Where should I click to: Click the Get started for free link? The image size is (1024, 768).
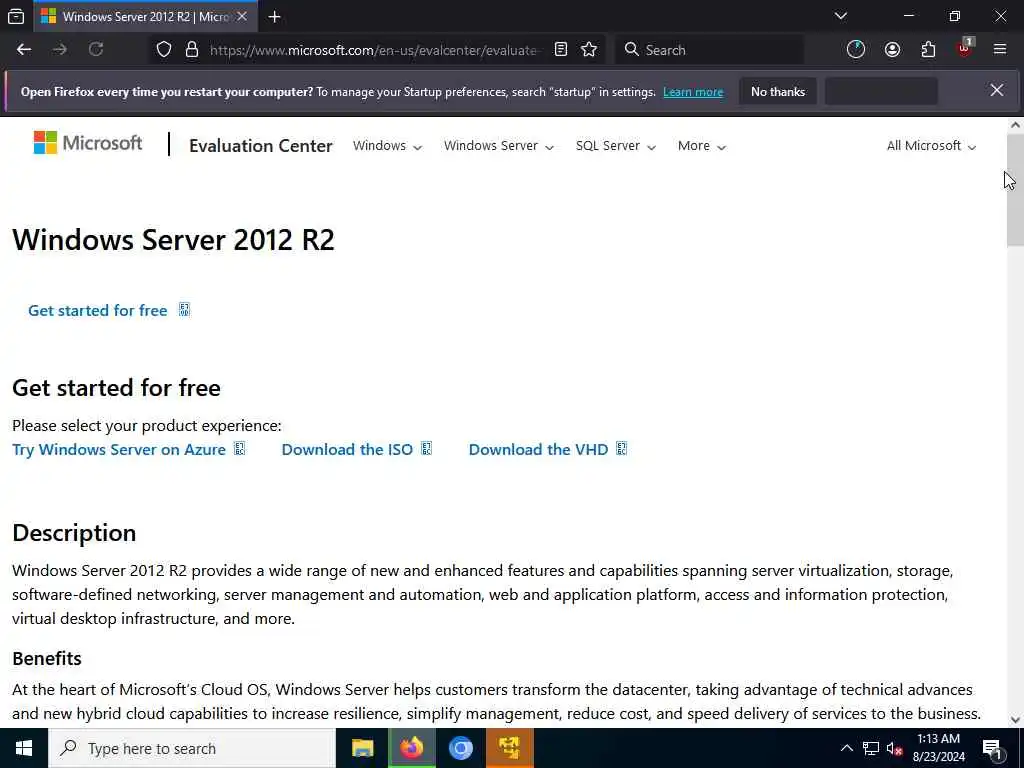108,310
